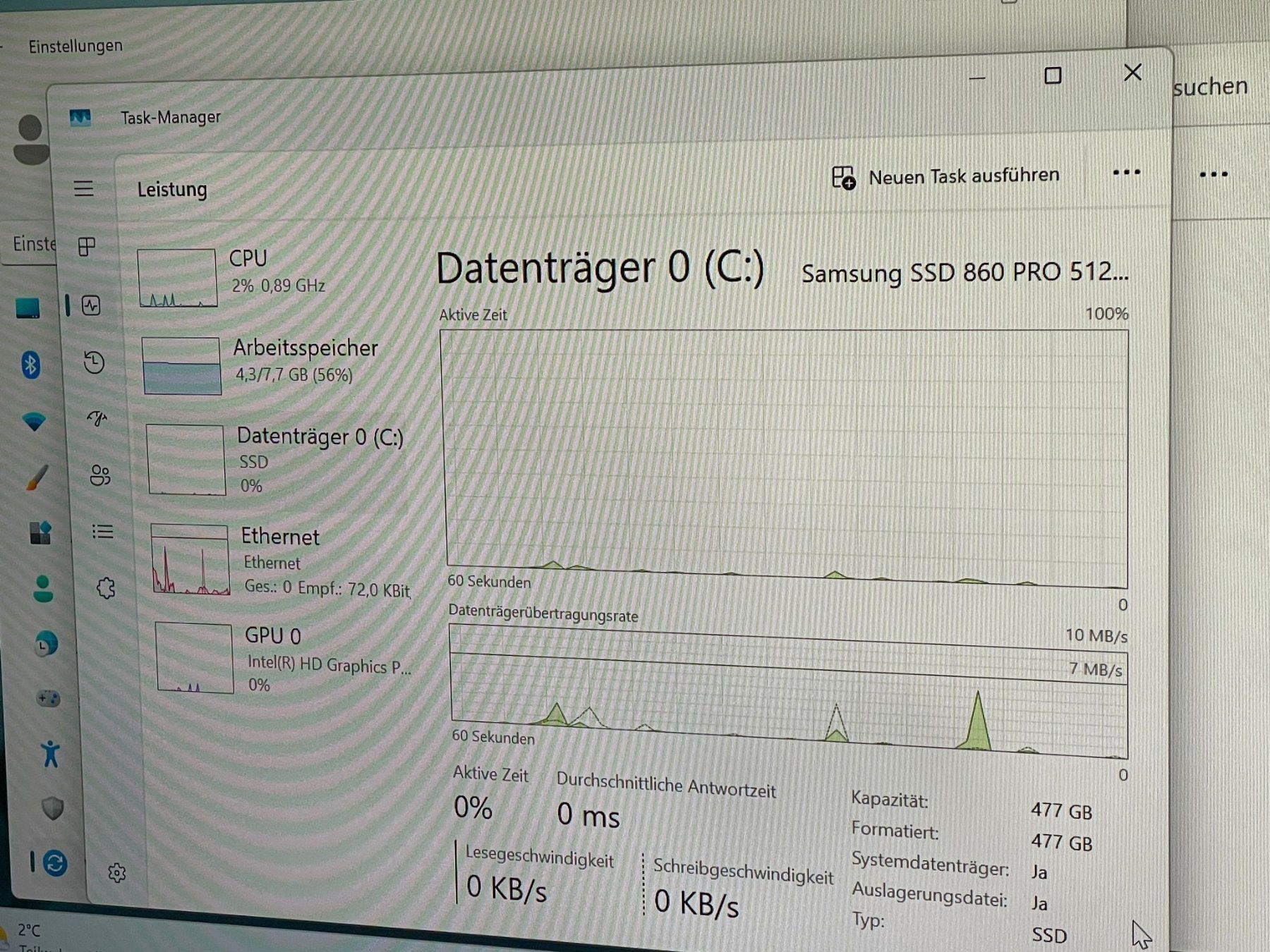Open the Startup apps page icon
Image resolution: width=1270 pixels, height=952 pixels.
[x=97, y=418]
